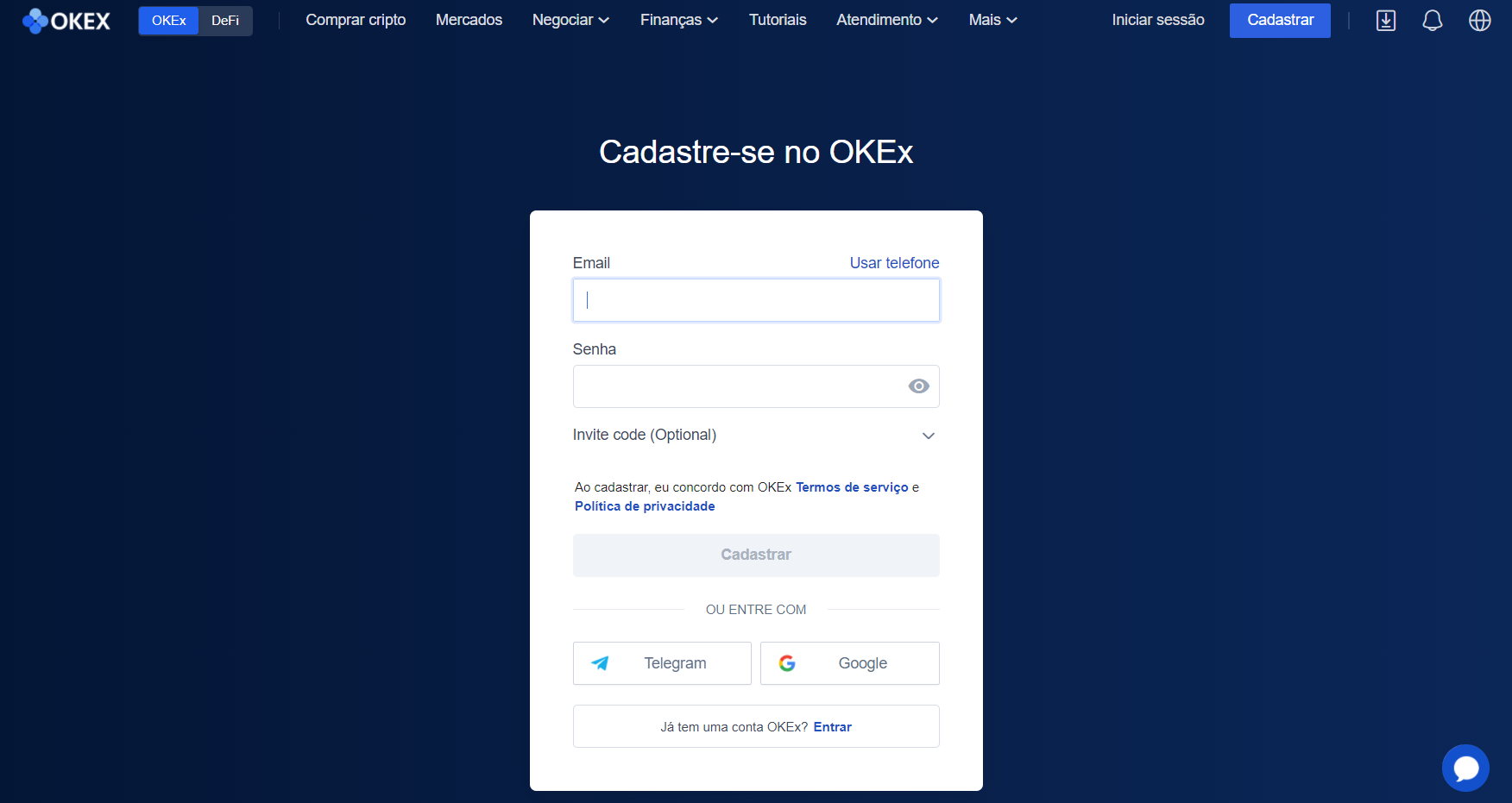Expand the Negociar dropdown menu
Screen dimensions: 1512x803
point(570,20)
